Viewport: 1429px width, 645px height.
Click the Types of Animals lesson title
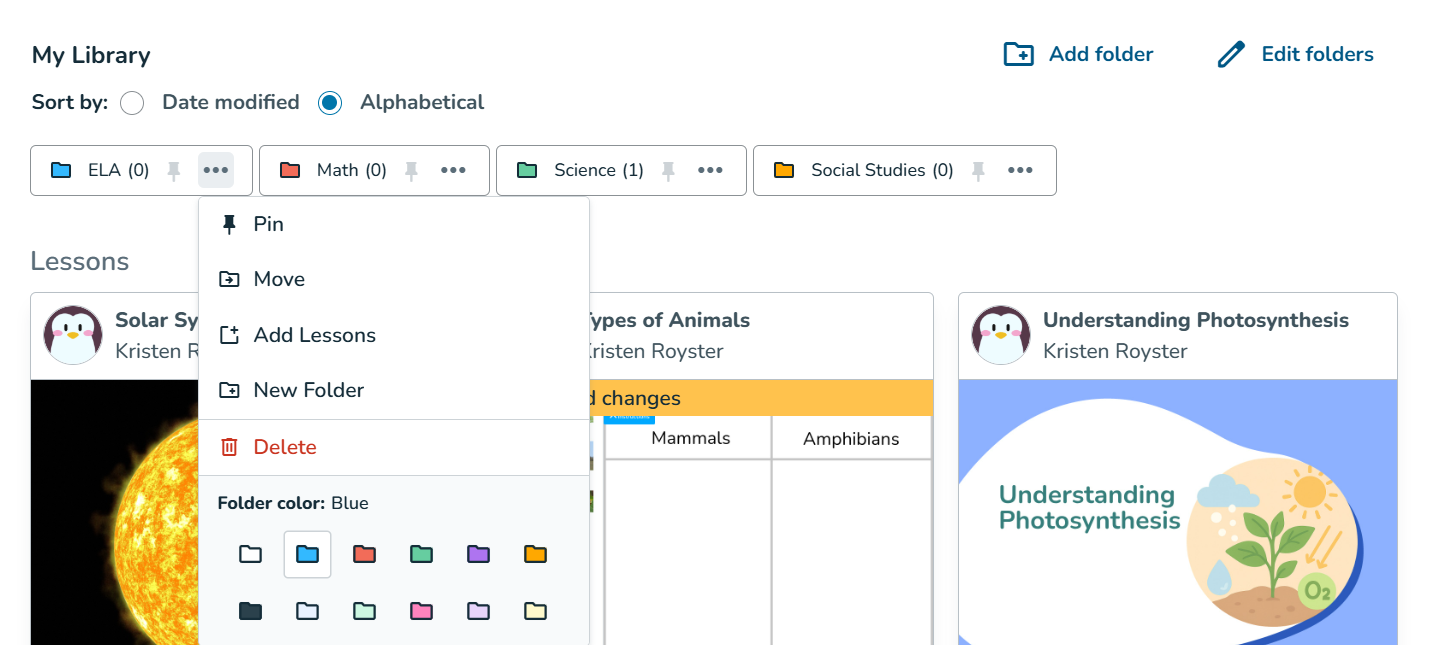point(665,320)
